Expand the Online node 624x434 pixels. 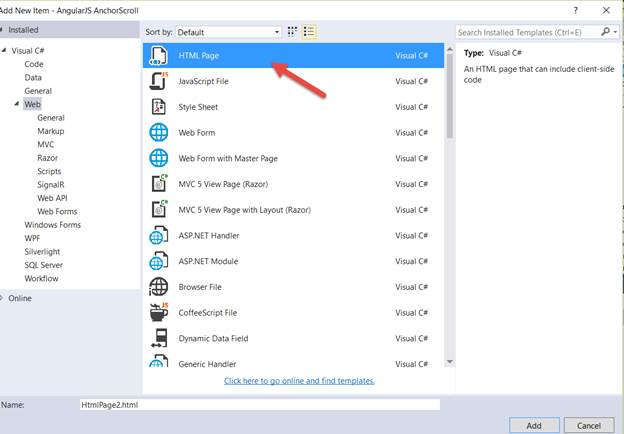tap(2, 298)
